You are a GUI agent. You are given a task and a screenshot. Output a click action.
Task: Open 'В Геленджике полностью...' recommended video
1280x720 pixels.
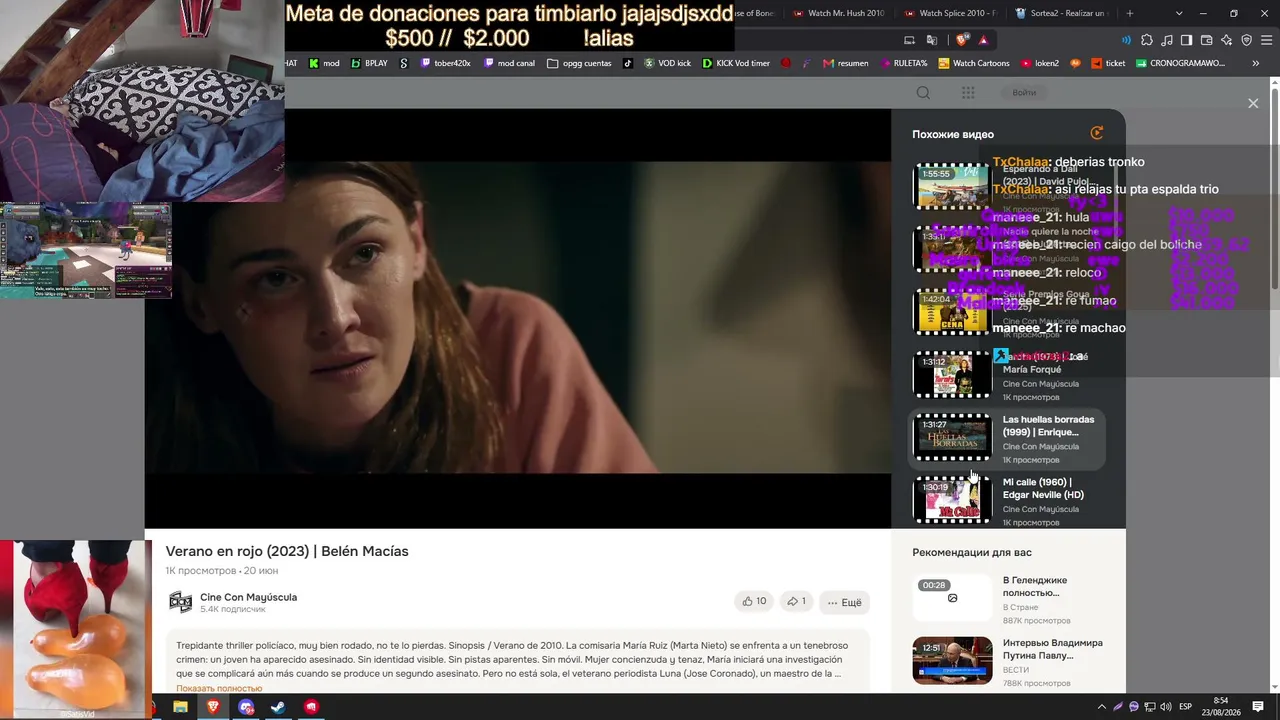point(1035,586)
